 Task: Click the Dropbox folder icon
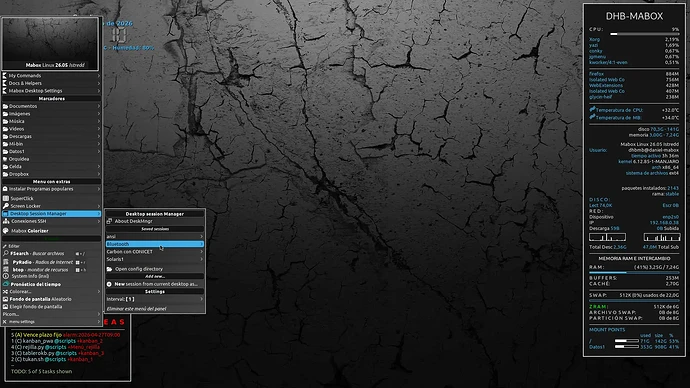click(5, 174)
